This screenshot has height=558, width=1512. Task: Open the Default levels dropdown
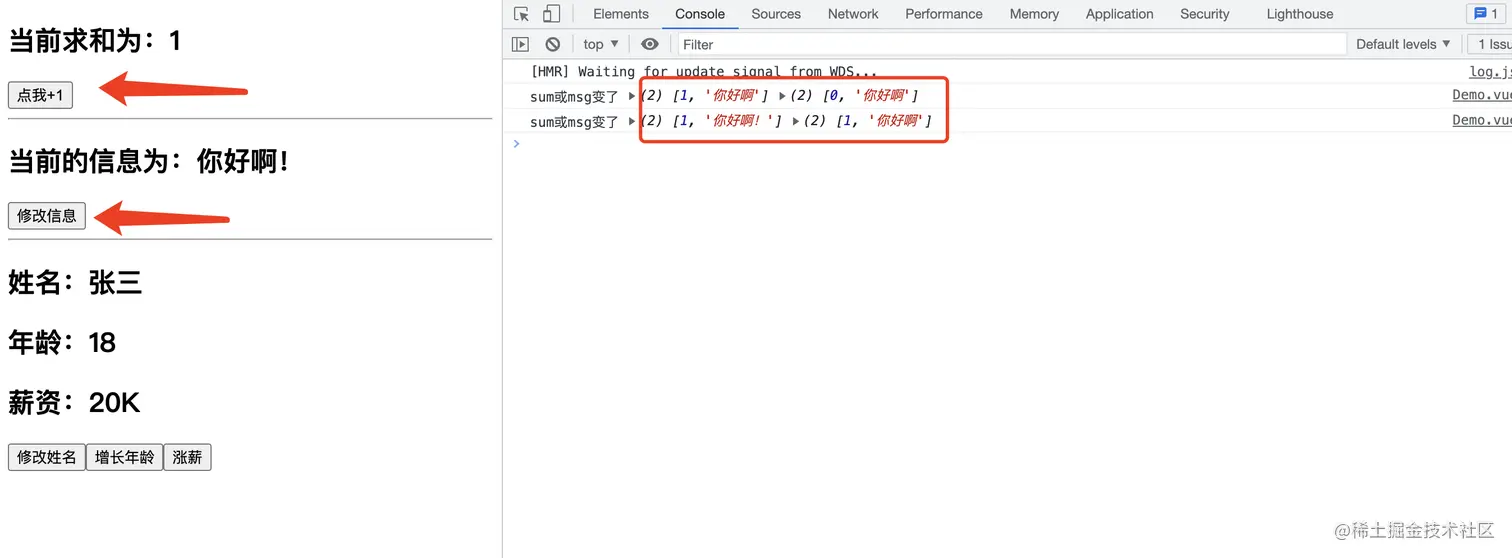1403,44
